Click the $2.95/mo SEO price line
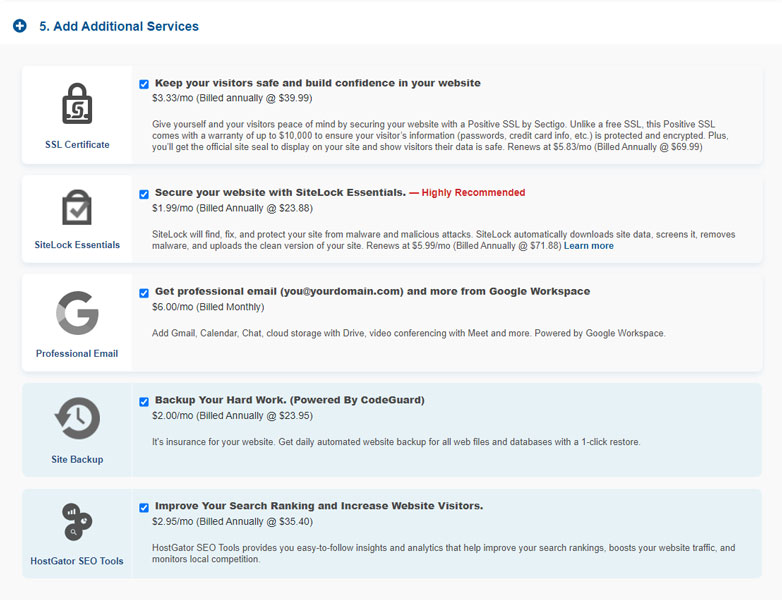 pos(232,522)
